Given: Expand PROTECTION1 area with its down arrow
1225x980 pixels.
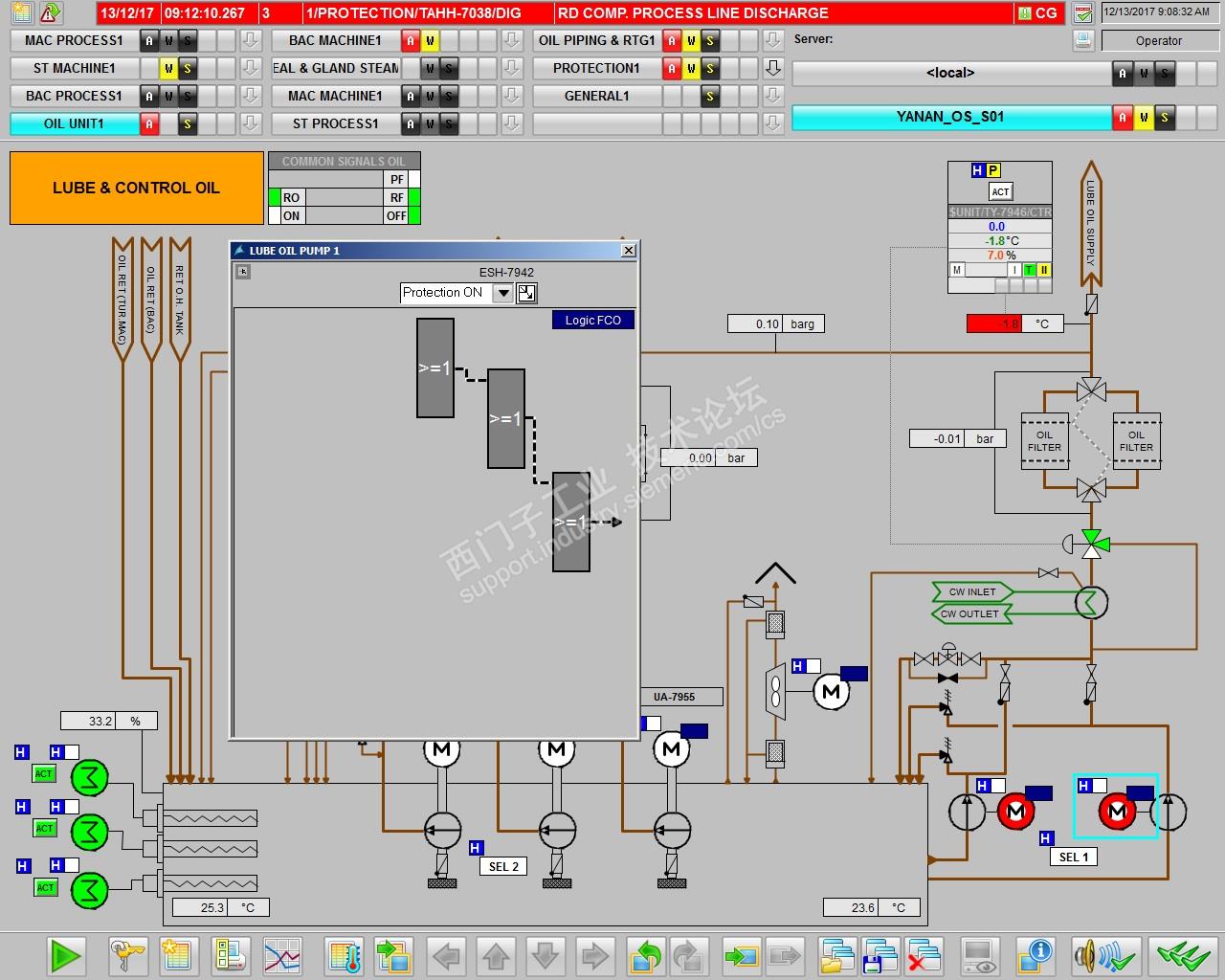Looking at the screenshot, I should [x=773, y=68].
